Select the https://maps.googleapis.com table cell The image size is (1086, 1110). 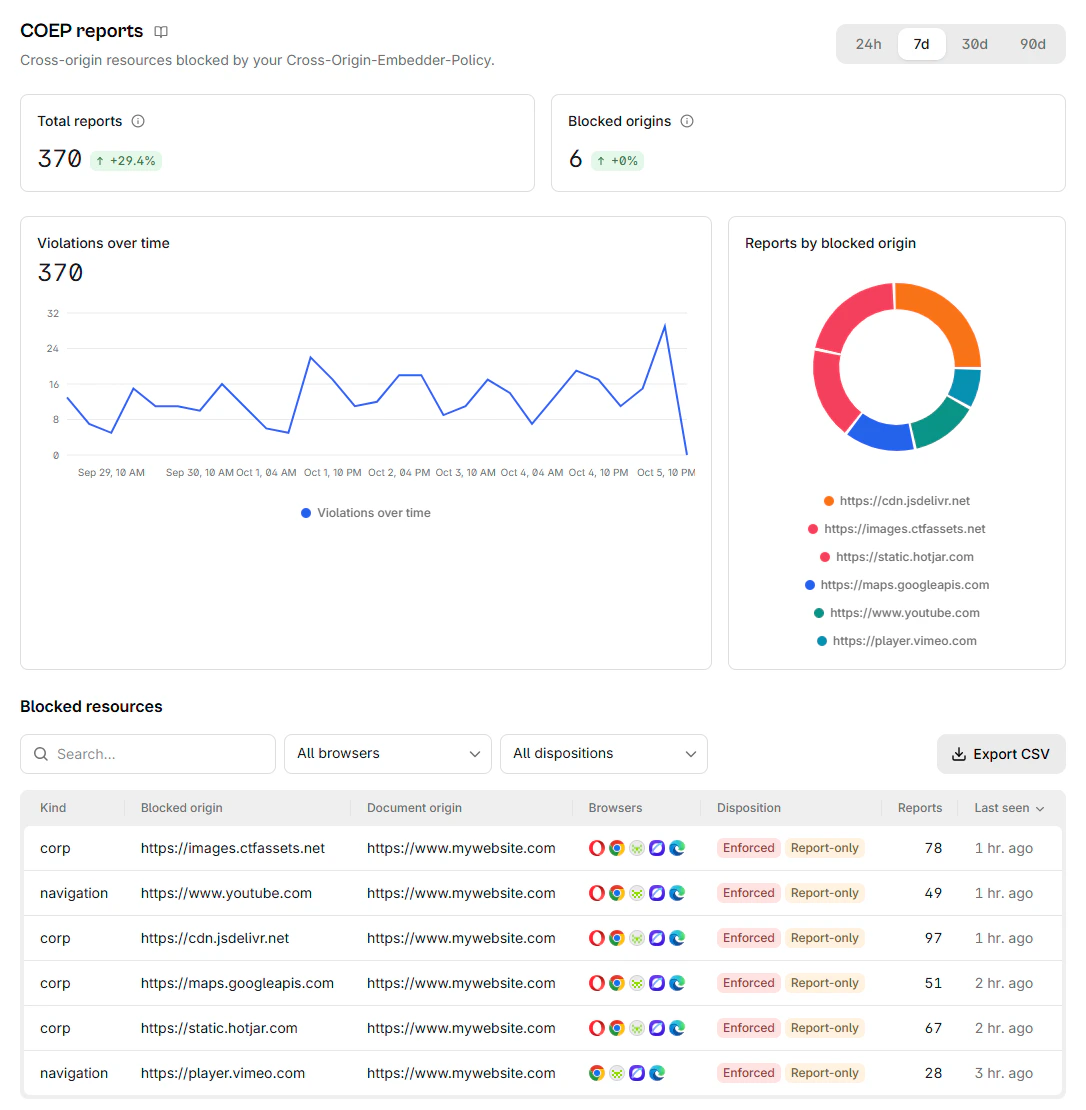237,983
